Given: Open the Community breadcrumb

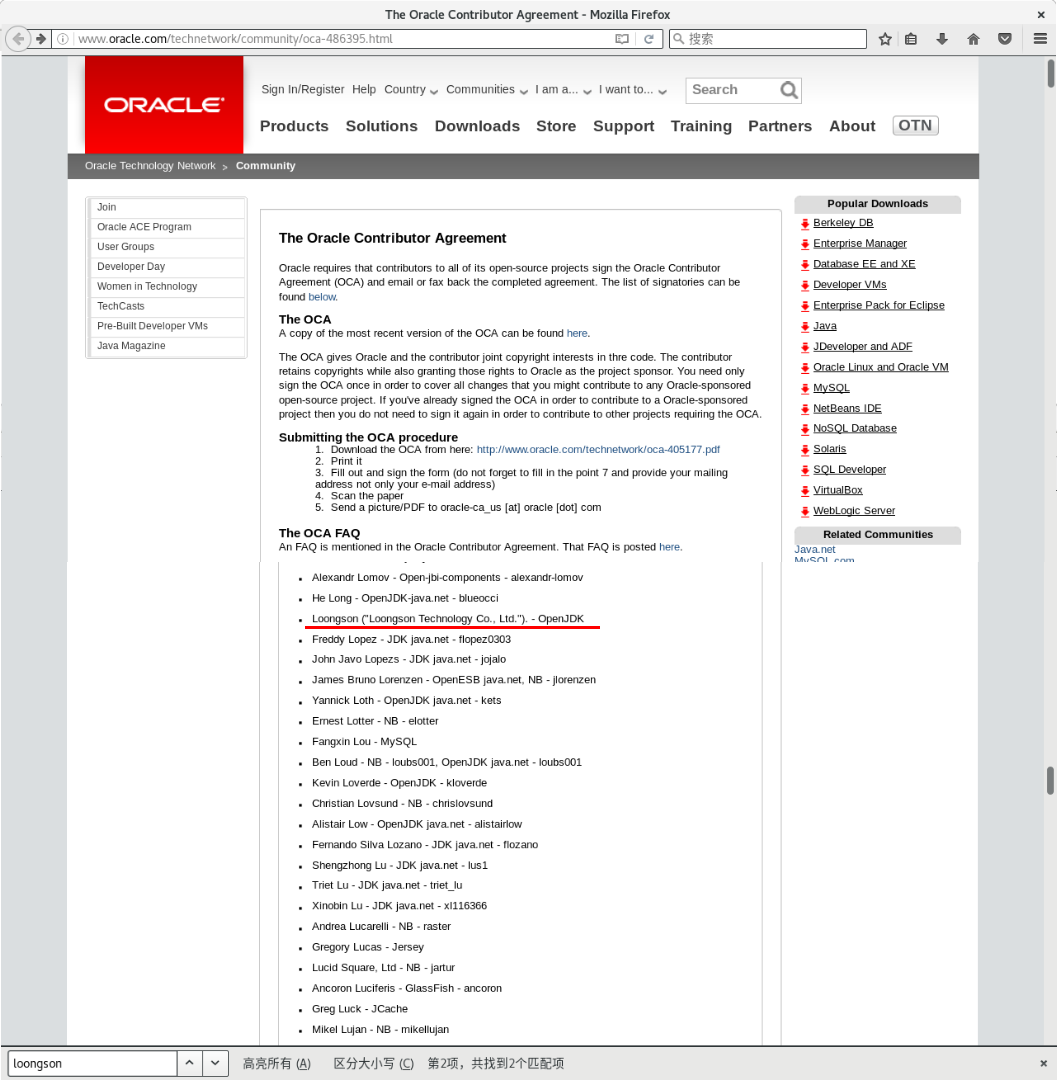Looking at the screenshot, I should (x=265, y=166).
